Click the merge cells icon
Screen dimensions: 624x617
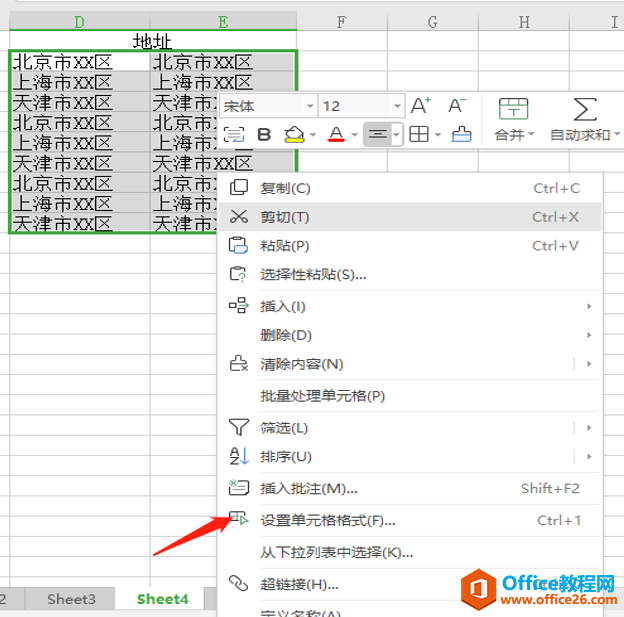[513, 109]
